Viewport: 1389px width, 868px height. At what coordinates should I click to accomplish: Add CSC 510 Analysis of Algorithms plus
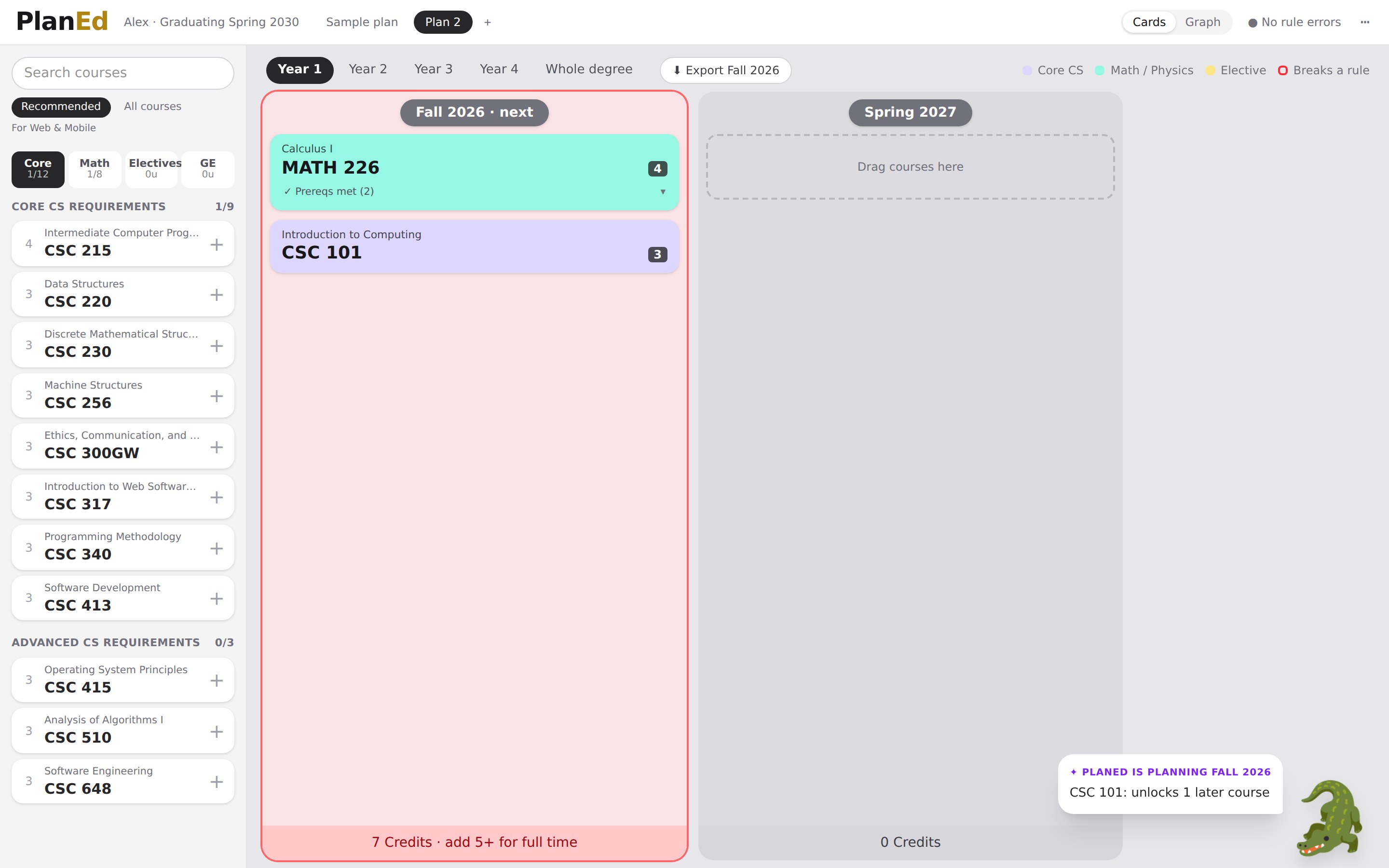click(217, 732)
